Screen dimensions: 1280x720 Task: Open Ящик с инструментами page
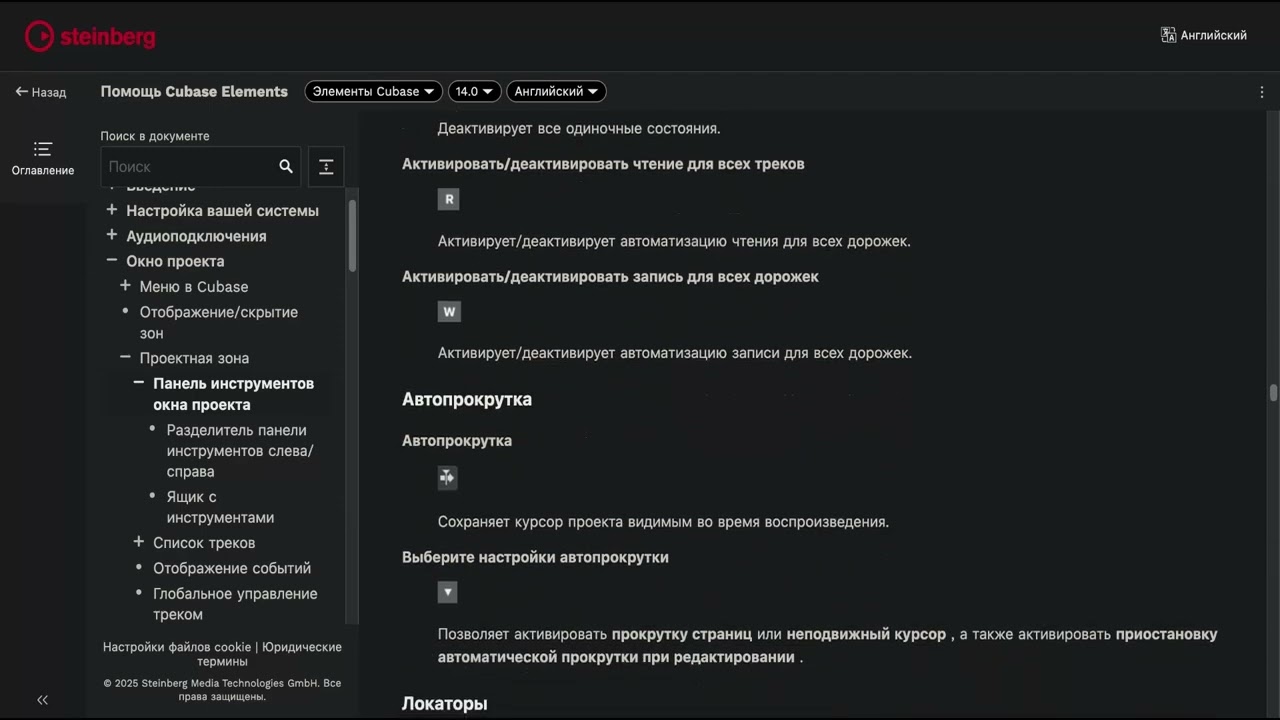coord(220,507)
